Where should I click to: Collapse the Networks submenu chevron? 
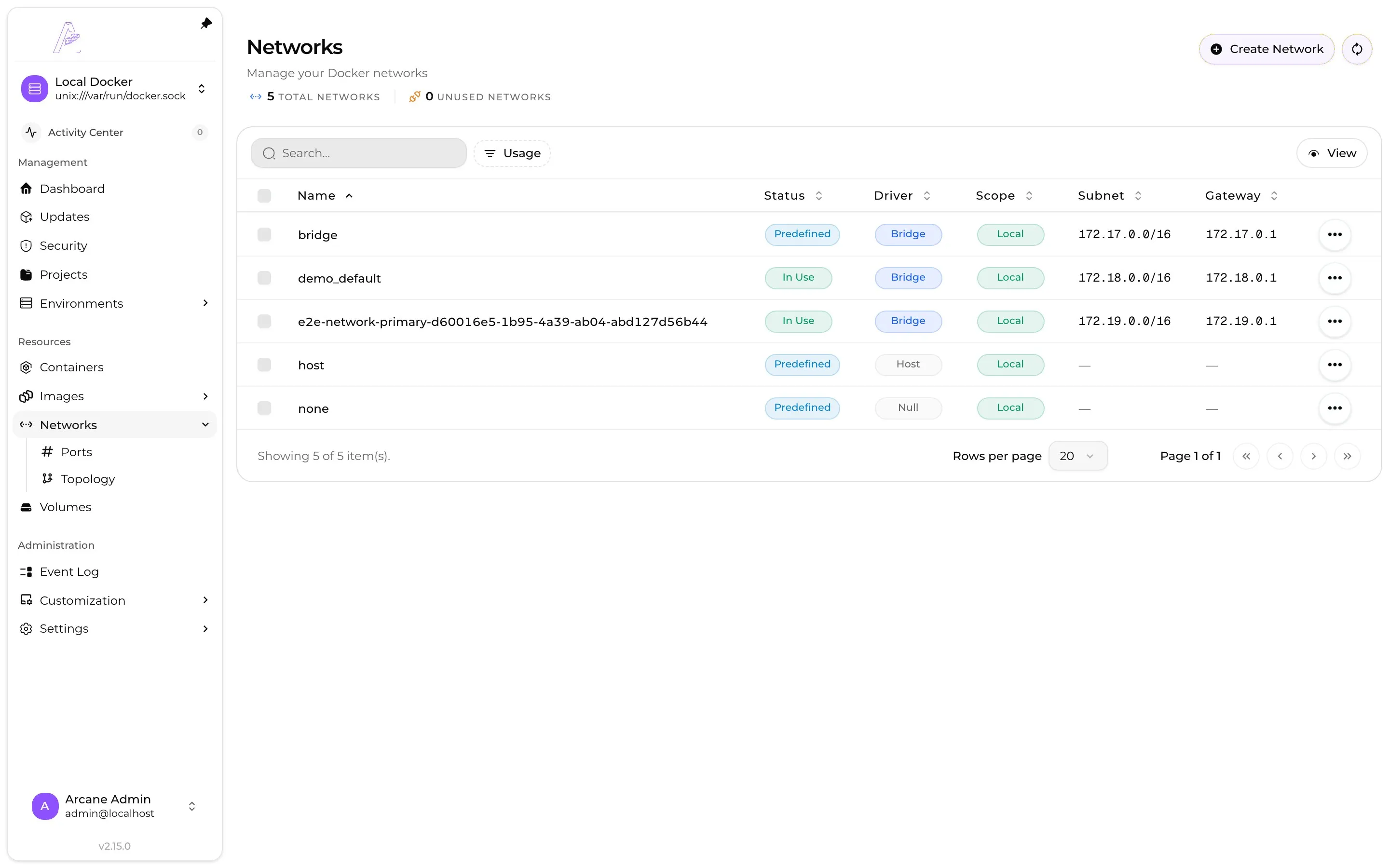205,425
